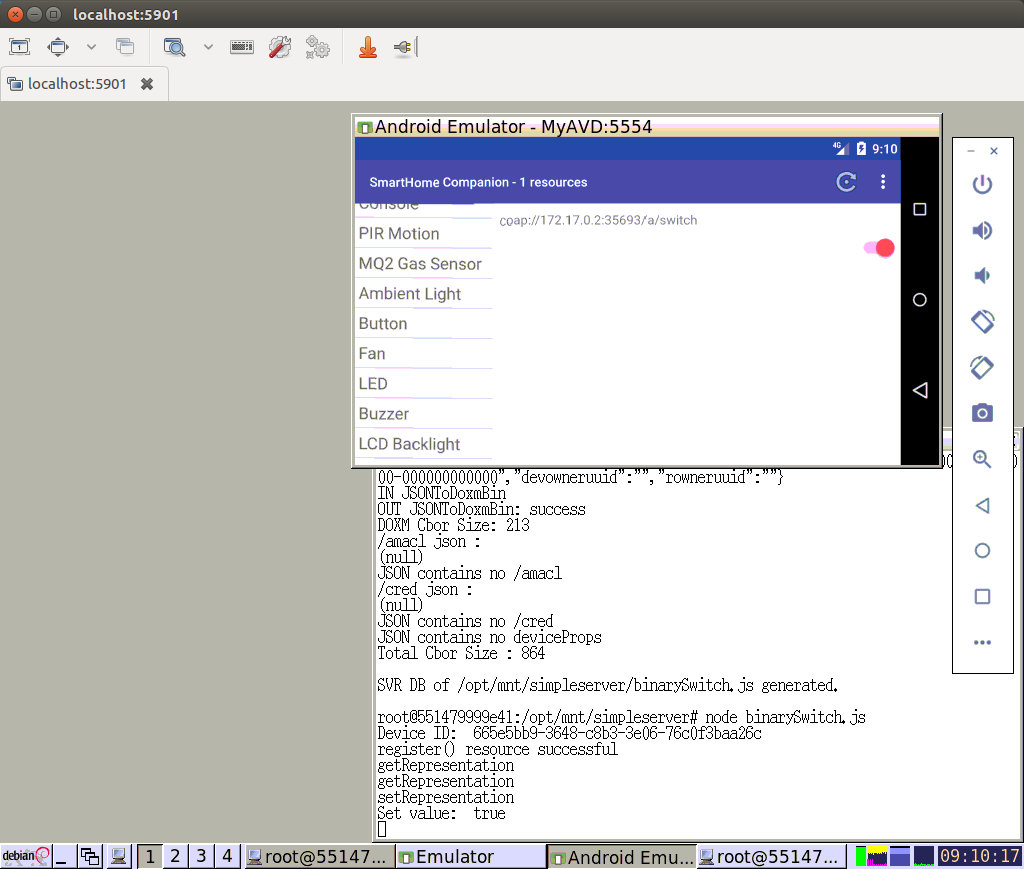Close the emulator side toolbar panel
The image size is (1024, 869).
[x=994, y=151]
